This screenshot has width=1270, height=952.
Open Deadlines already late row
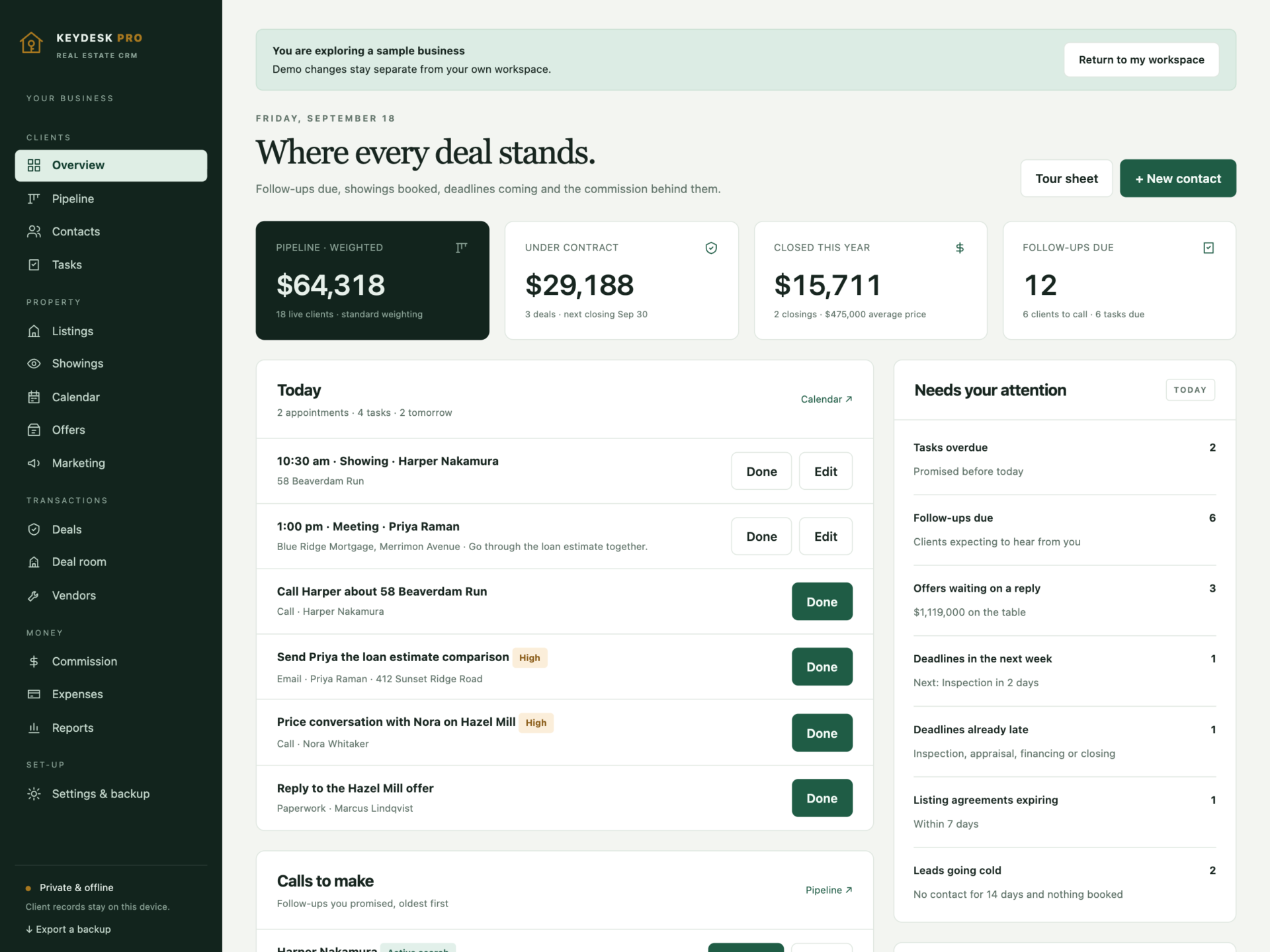[x=1064, y=742]
